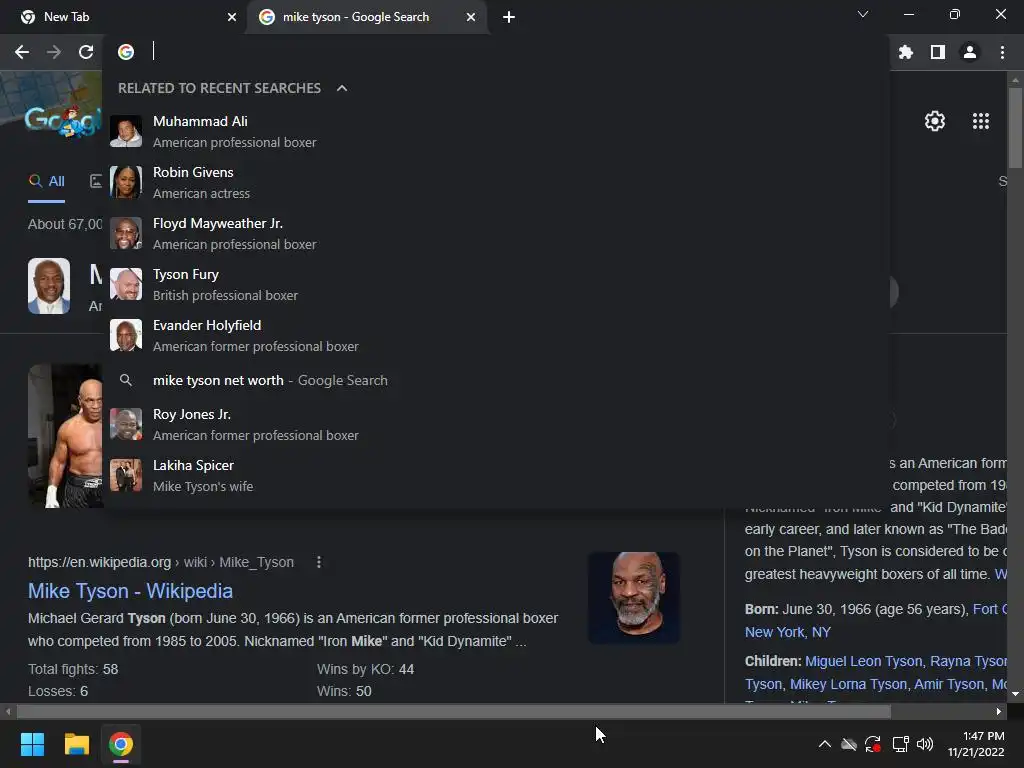Show hidden system tray icons
Viewport: 1024px width, 768px height.
pos(825,744)
